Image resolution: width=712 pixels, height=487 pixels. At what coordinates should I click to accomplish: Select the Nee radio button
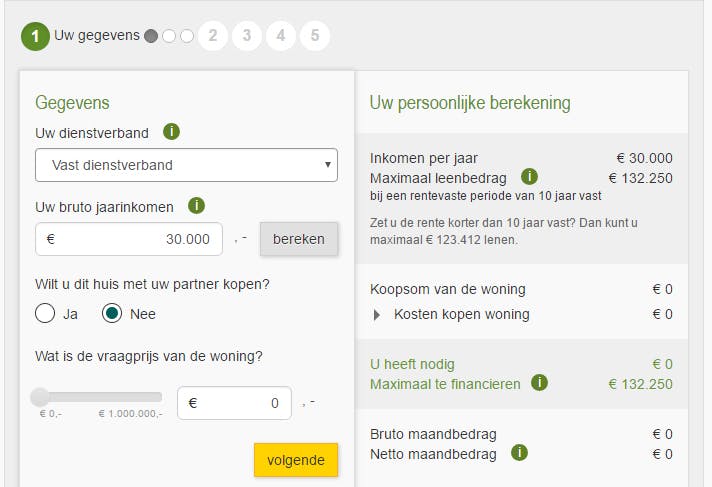112,313
